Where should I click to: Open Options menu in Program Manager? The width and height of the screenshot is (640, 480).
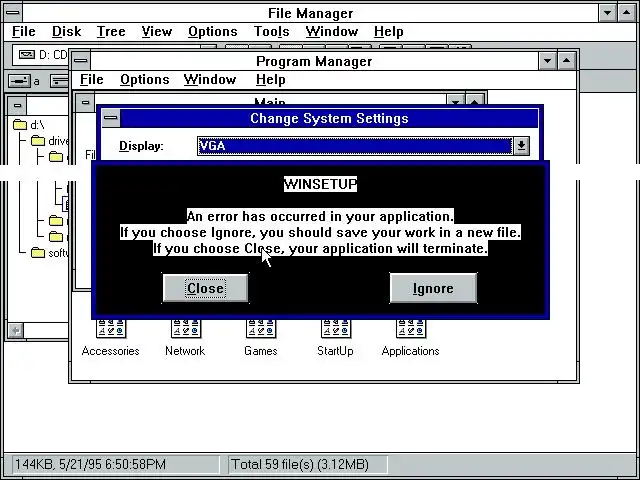pos(144,79)
